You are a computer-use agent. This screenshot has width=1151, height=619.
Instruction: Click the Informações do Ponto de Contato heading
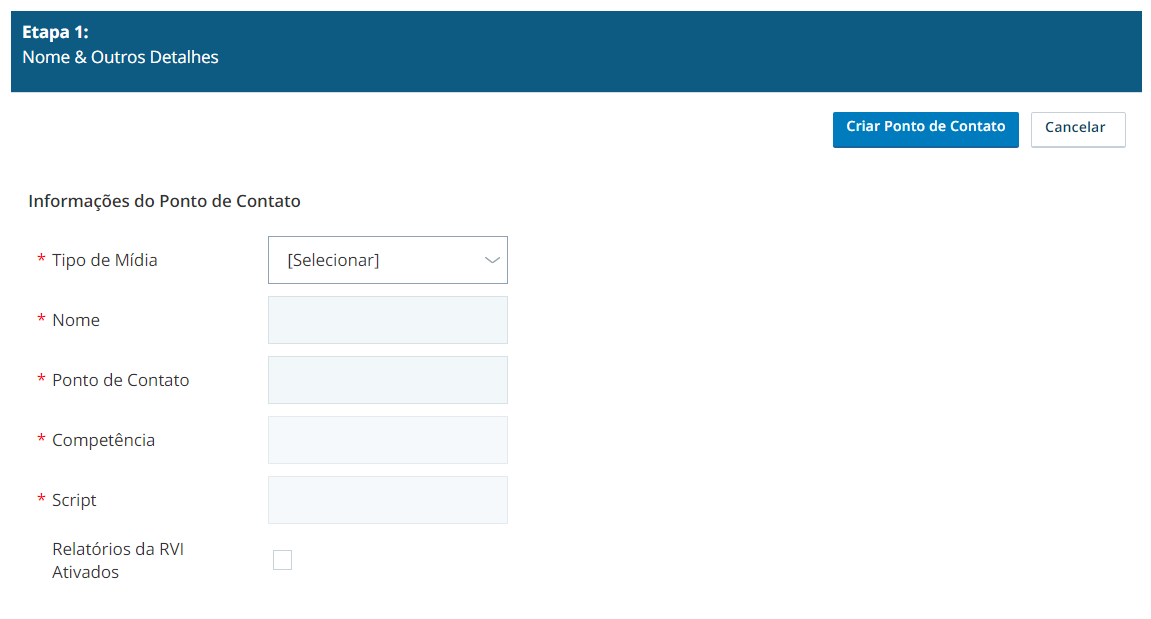pyautogui.click(x=164, y=201)
